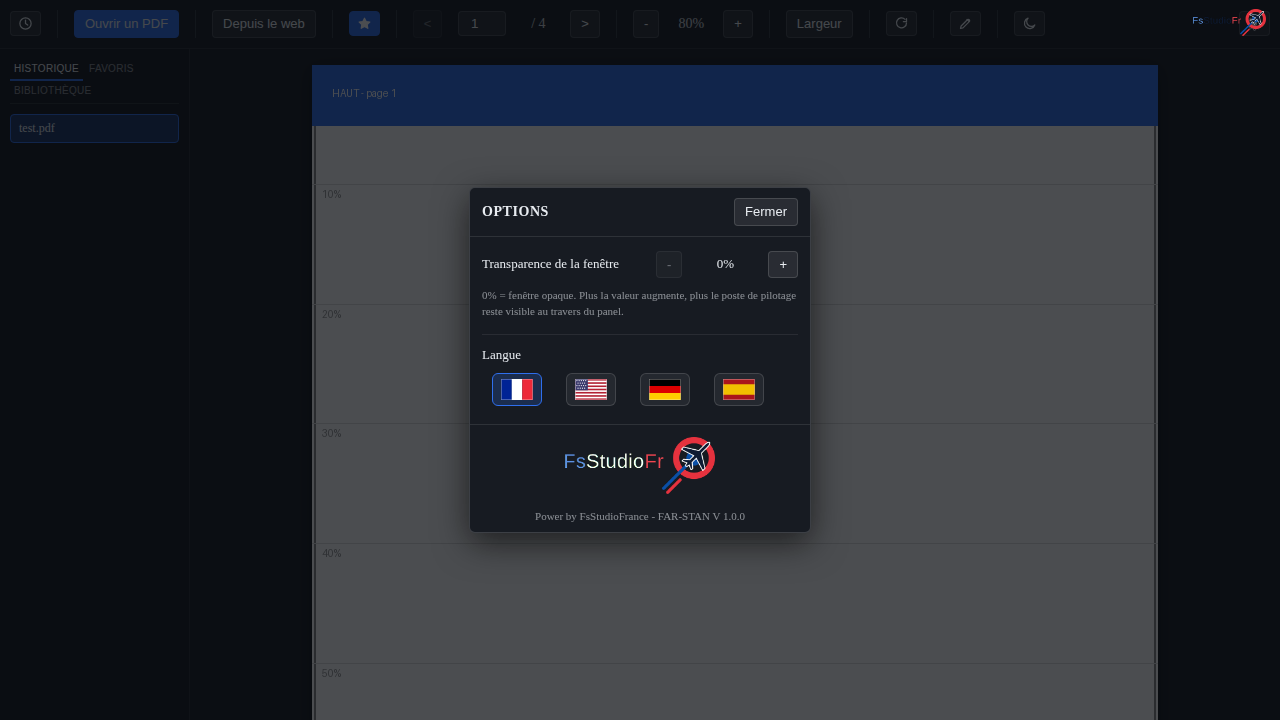
Task: Decrease window transparency with minus button
Action: 669,264
